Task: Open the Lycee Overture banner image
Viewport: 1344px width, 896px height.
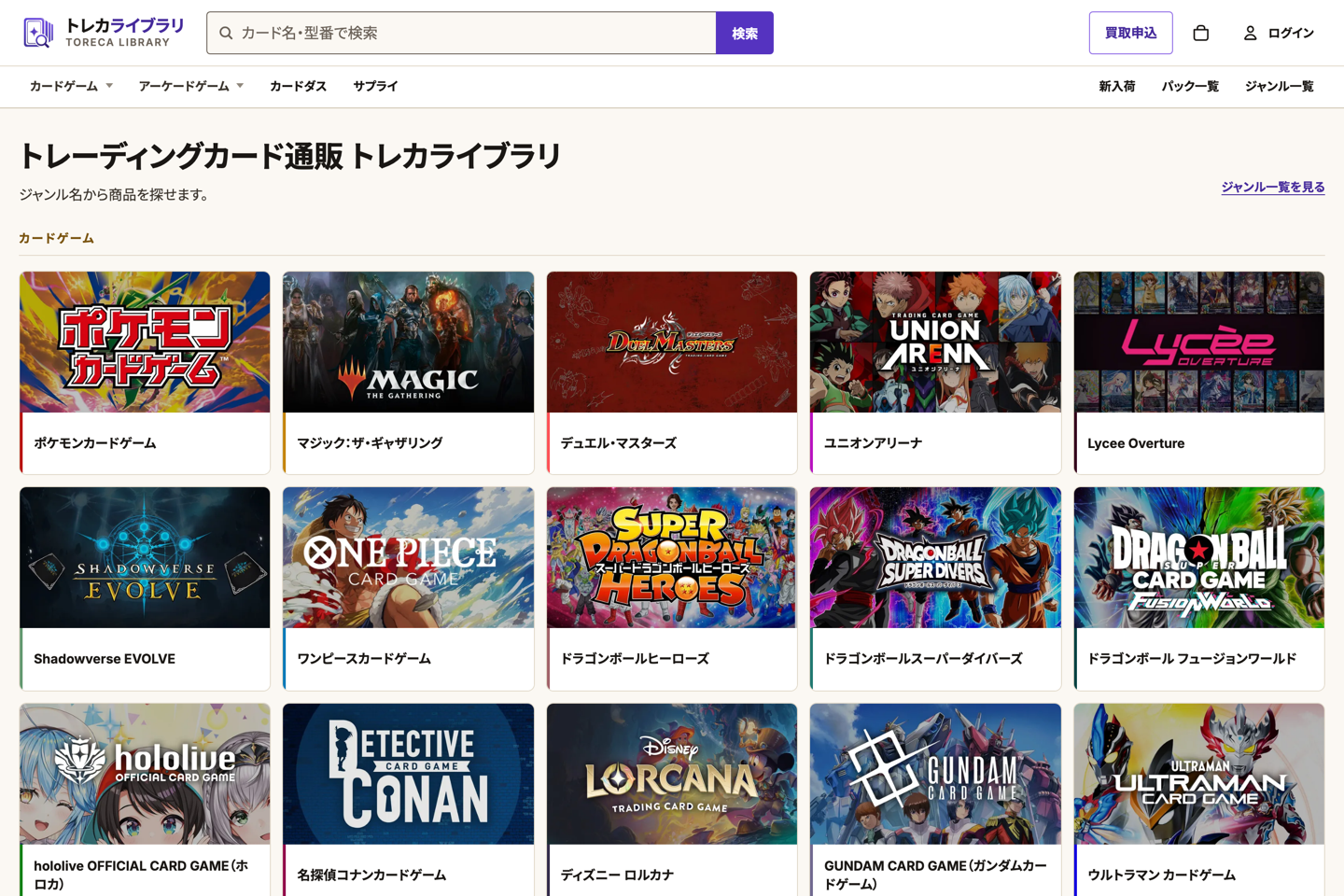Action: point(1199,343)
